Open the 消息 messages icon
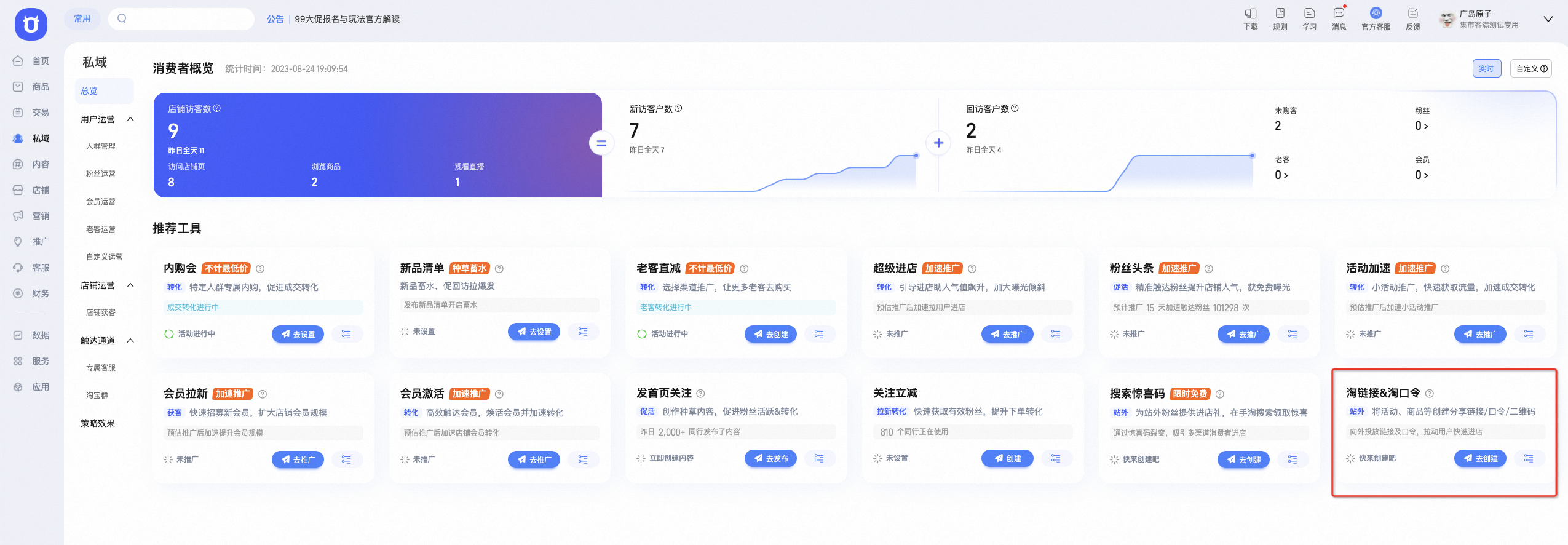This screenshot has width=1568, height=545. (x=1339, y=18)
